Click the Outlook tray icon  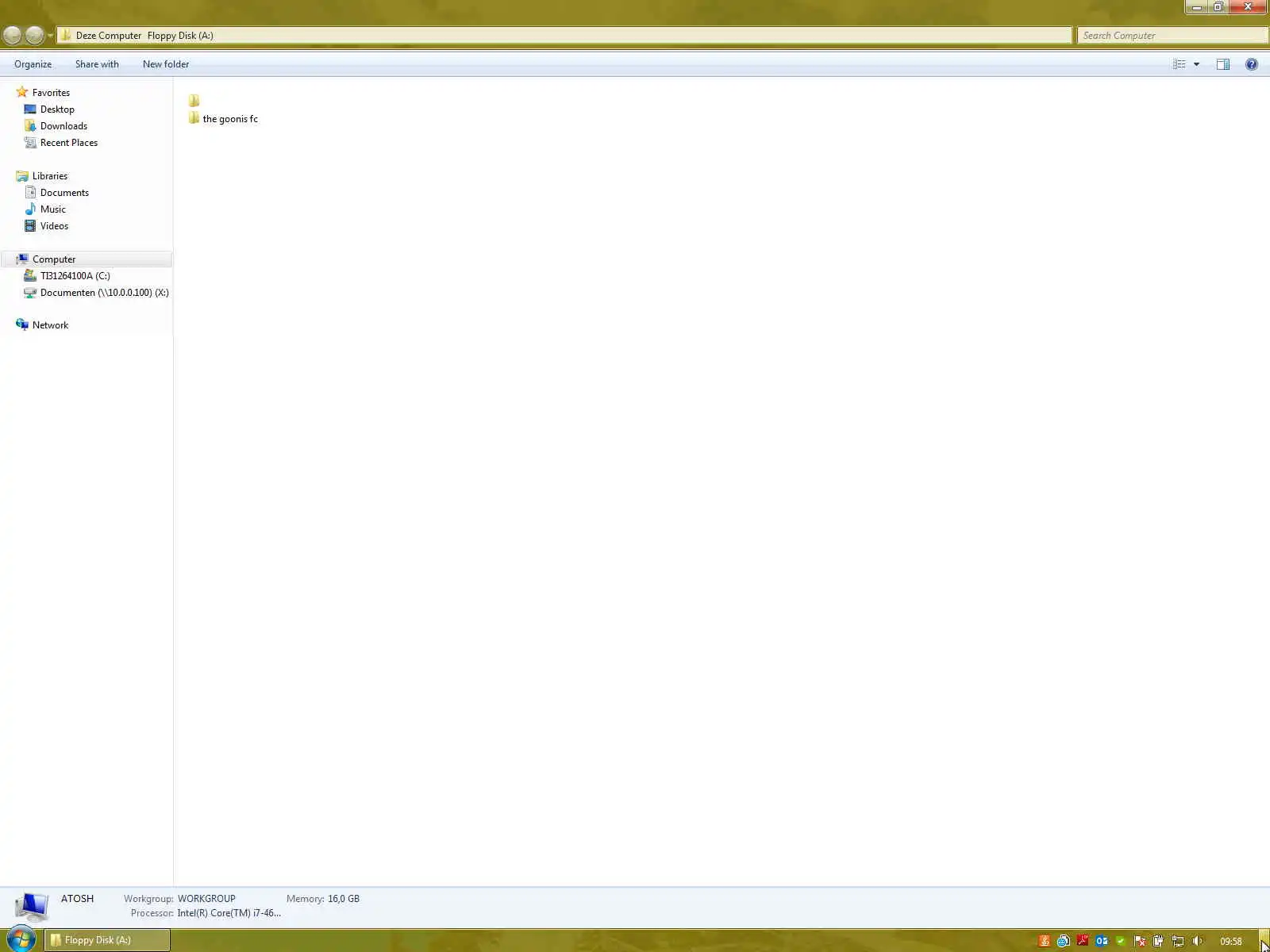pos(1102,941)
